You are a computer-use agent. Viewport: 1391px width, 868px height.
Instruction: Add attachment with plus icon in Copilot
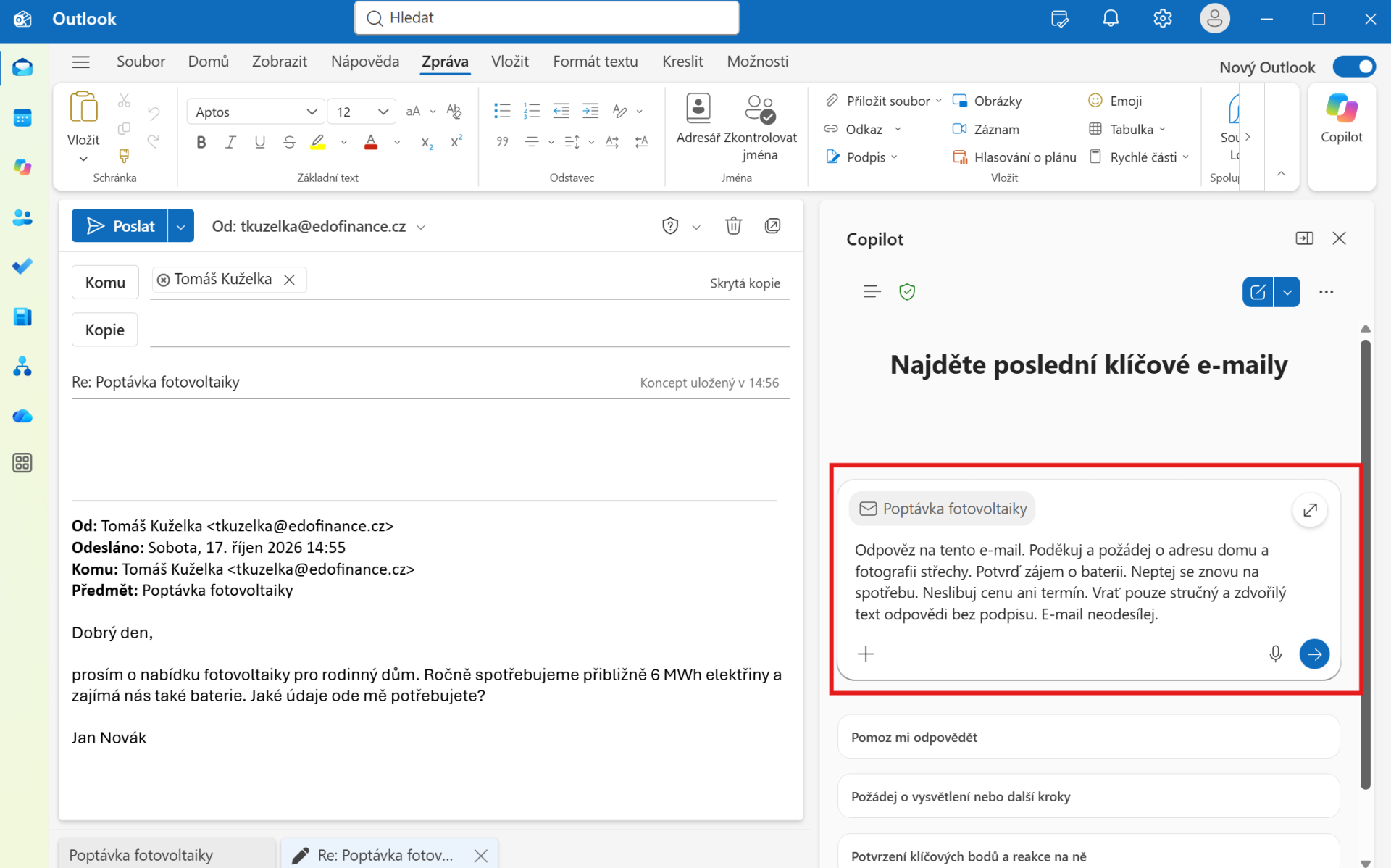tap(866, 654)
